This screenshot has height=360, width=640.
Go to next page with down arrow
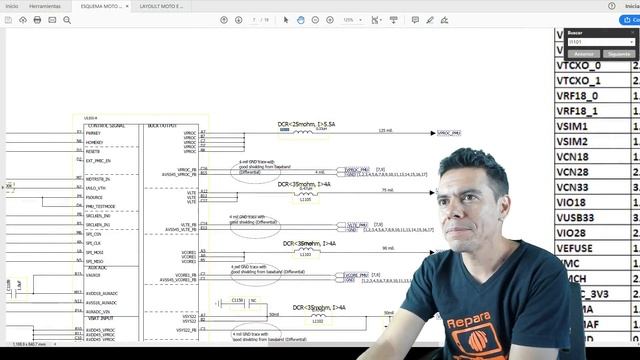tap(239, 20)
